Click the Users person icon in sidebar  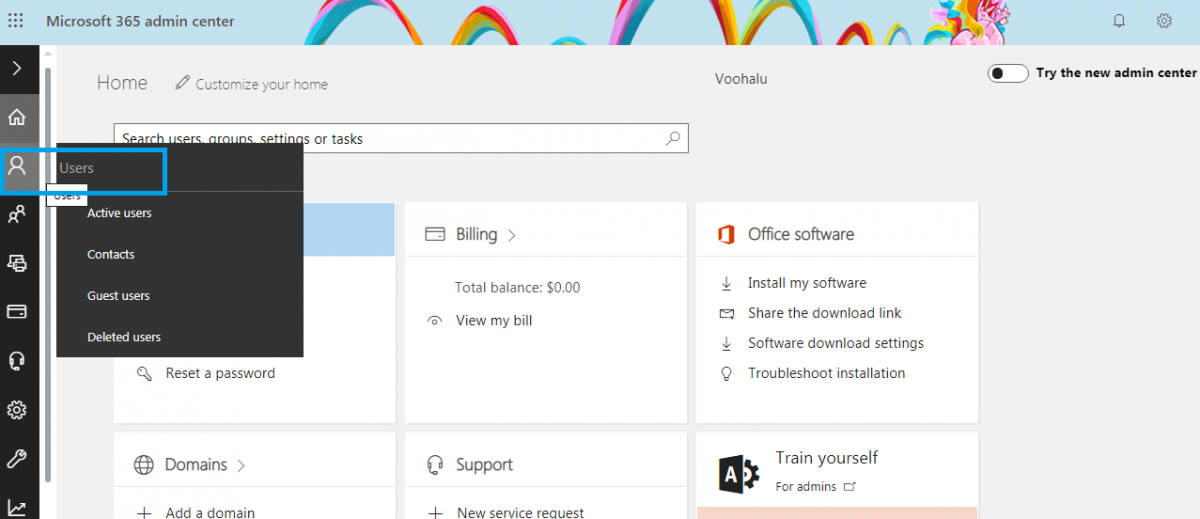point(17,166)
